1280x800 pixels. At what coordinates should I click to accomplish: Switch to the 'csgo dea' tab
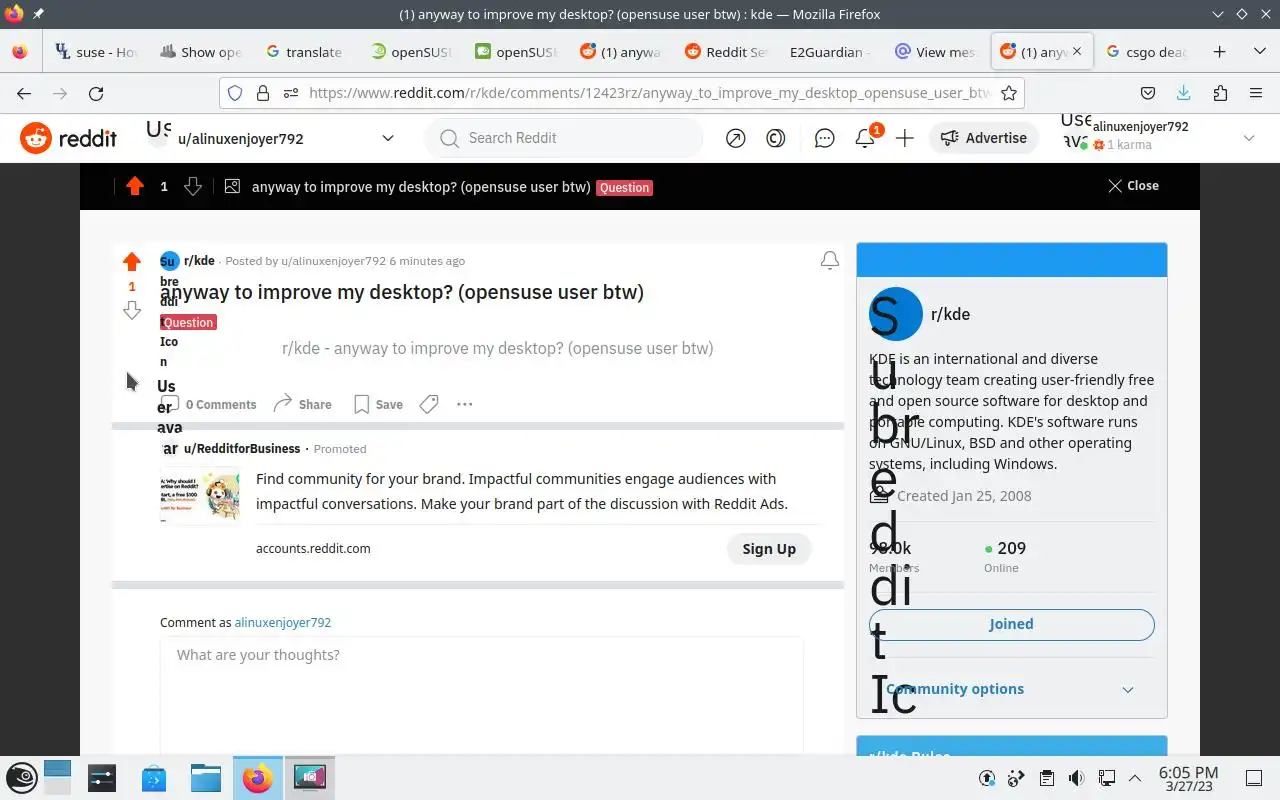[1146, 52]
